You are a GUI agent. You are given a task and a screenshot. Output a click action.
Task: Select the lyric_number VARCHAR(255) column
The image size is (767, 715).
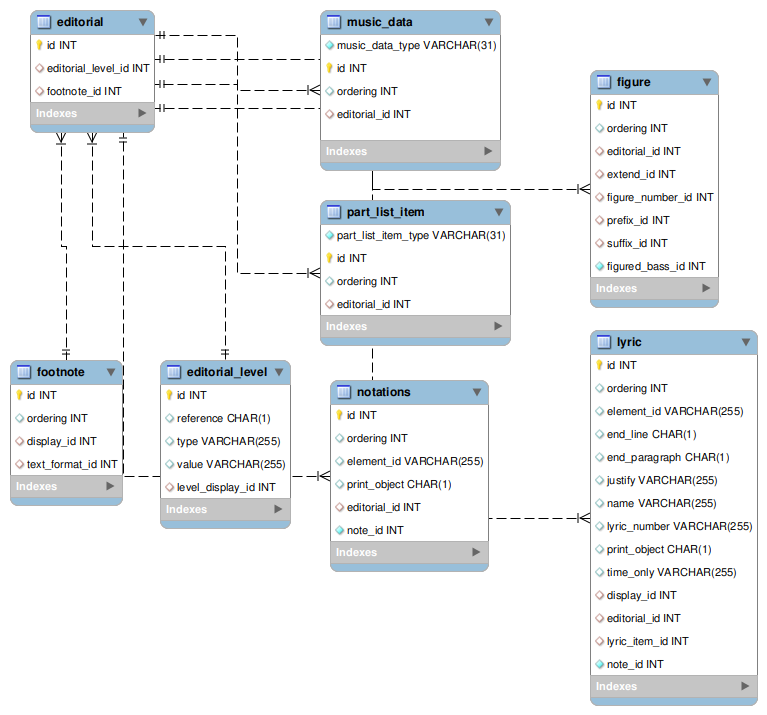(679, 526)
